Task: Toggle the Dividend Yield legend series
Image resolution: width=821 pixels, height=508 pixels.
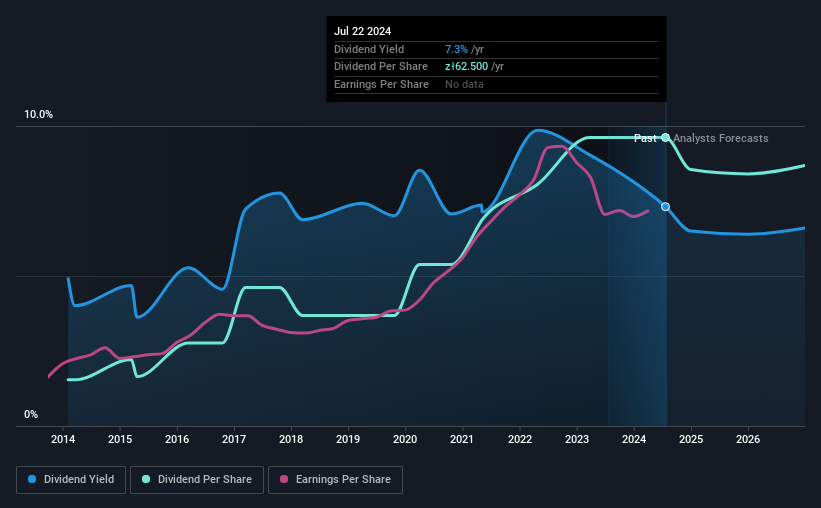Action: pos(71,480)
